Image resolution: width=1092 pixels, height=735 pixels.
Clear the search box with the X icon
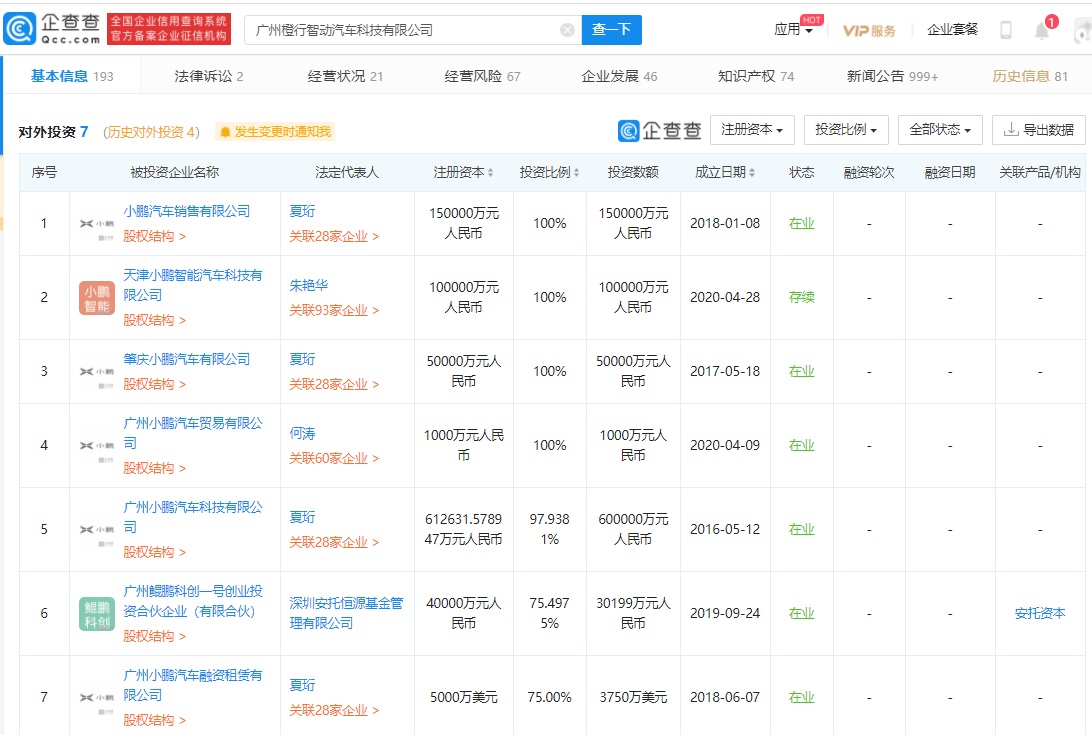tap(568, 30)
